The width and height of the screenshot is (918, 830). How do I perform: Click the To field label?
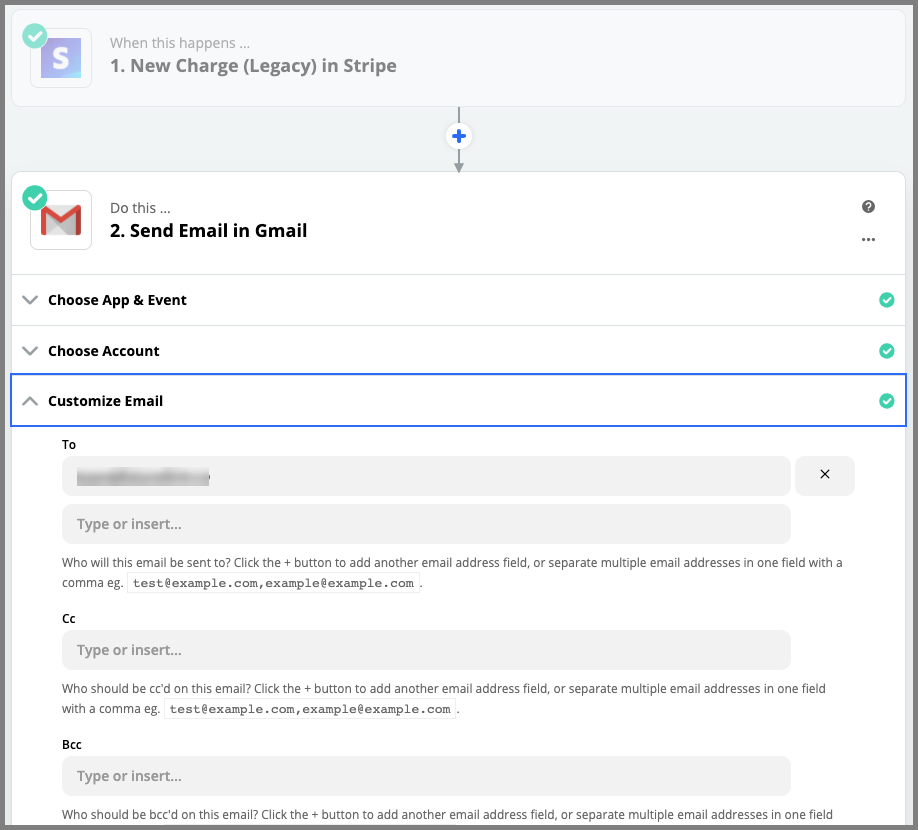tap(69, 445)
